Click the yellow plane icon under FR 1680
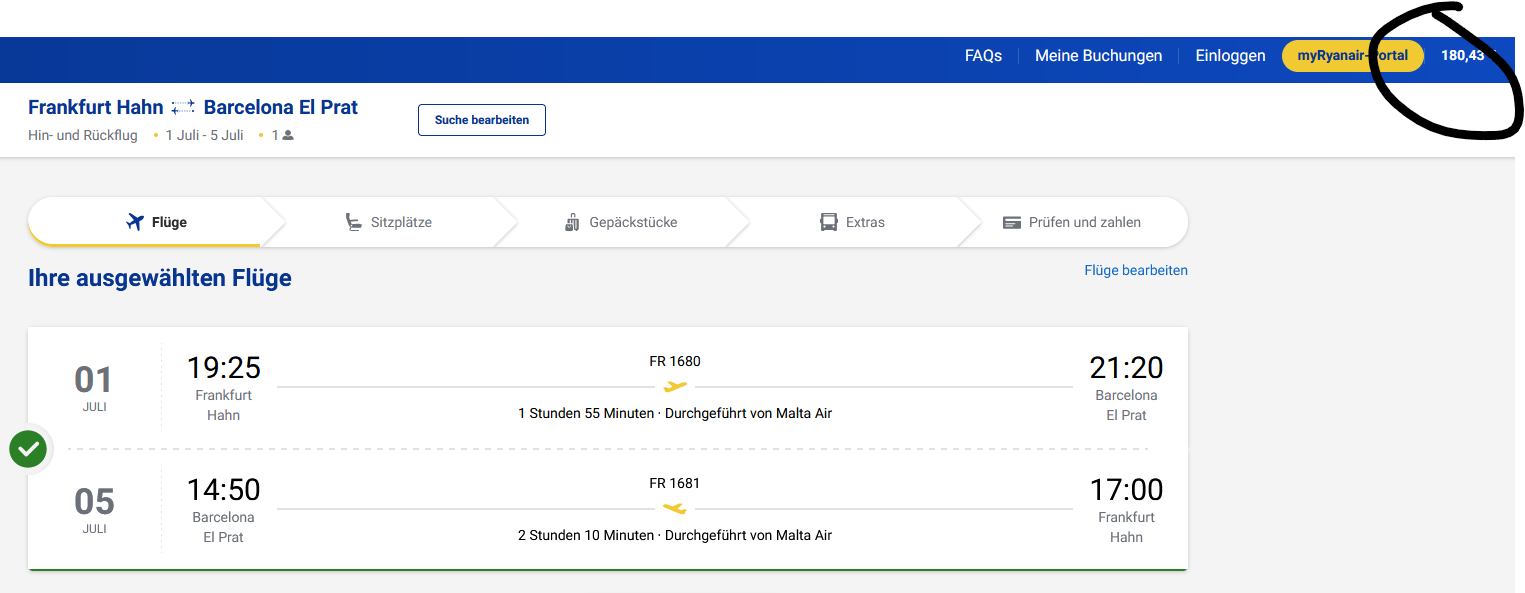 pos(675,386)
